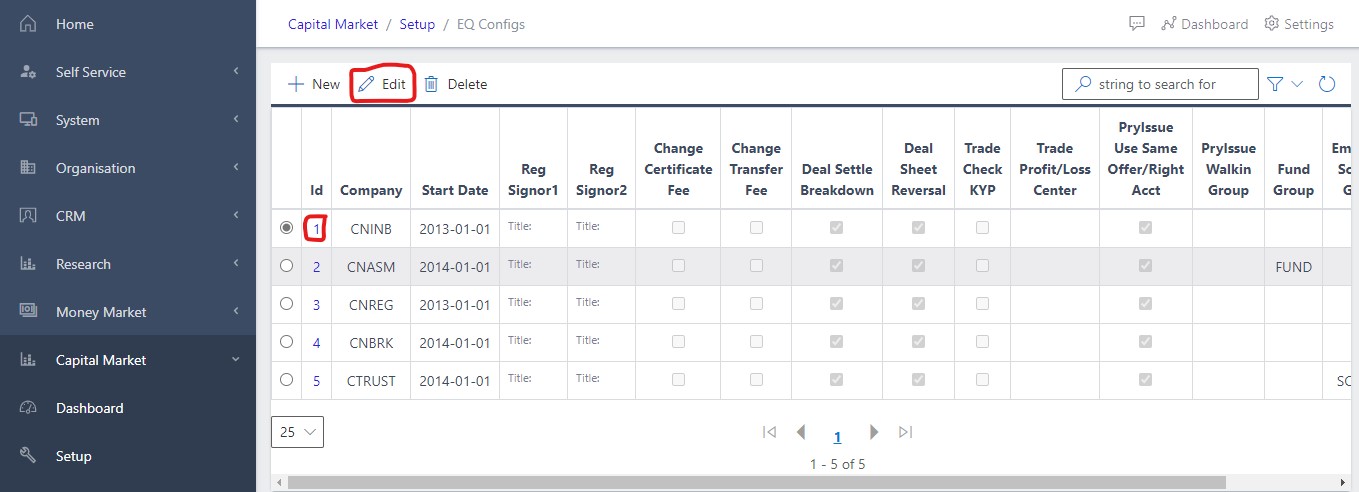Click the Money Market icon
The height and width of the screenshot is (492, 1359).
(28, 312)
